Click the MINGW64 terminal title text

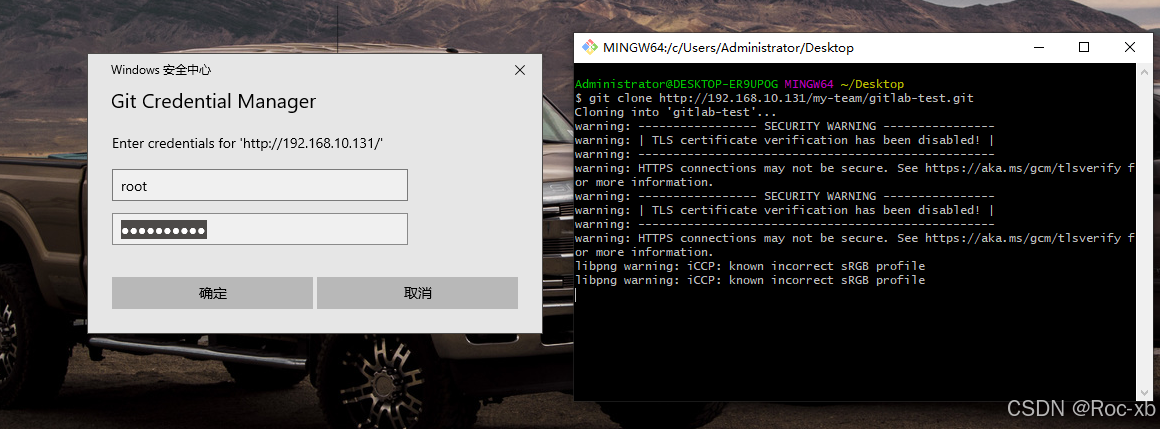[x=728, y=48]
